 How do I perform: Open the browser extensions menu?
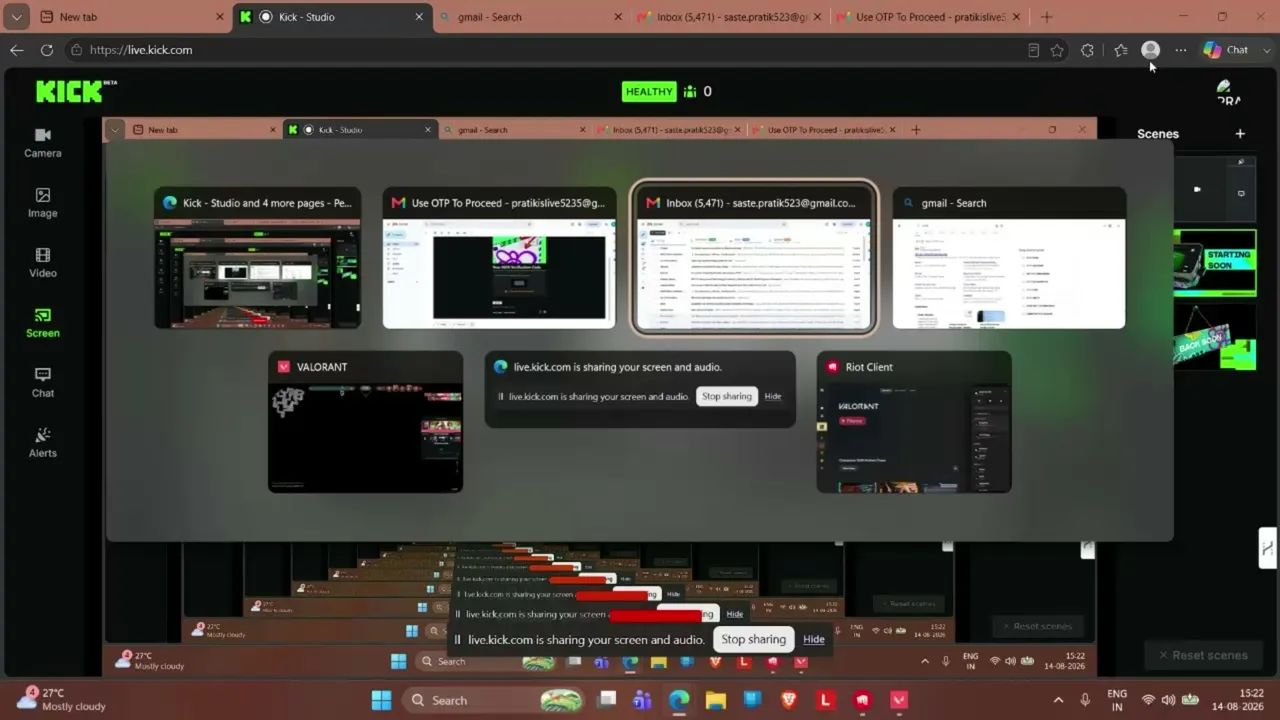pyautogui.click(x=1087, y=50)
